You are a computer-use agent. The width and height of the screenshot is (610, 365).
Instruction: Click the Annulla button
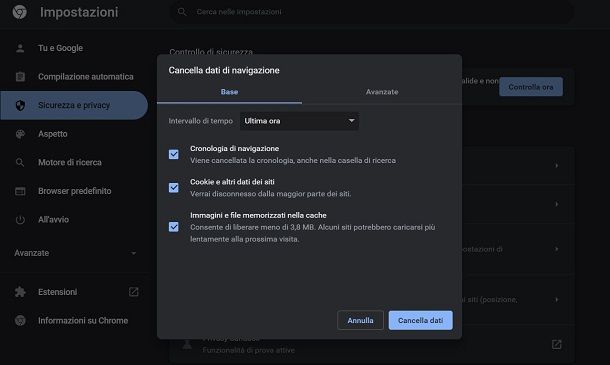pyautogui.click(x=360, y=320)
